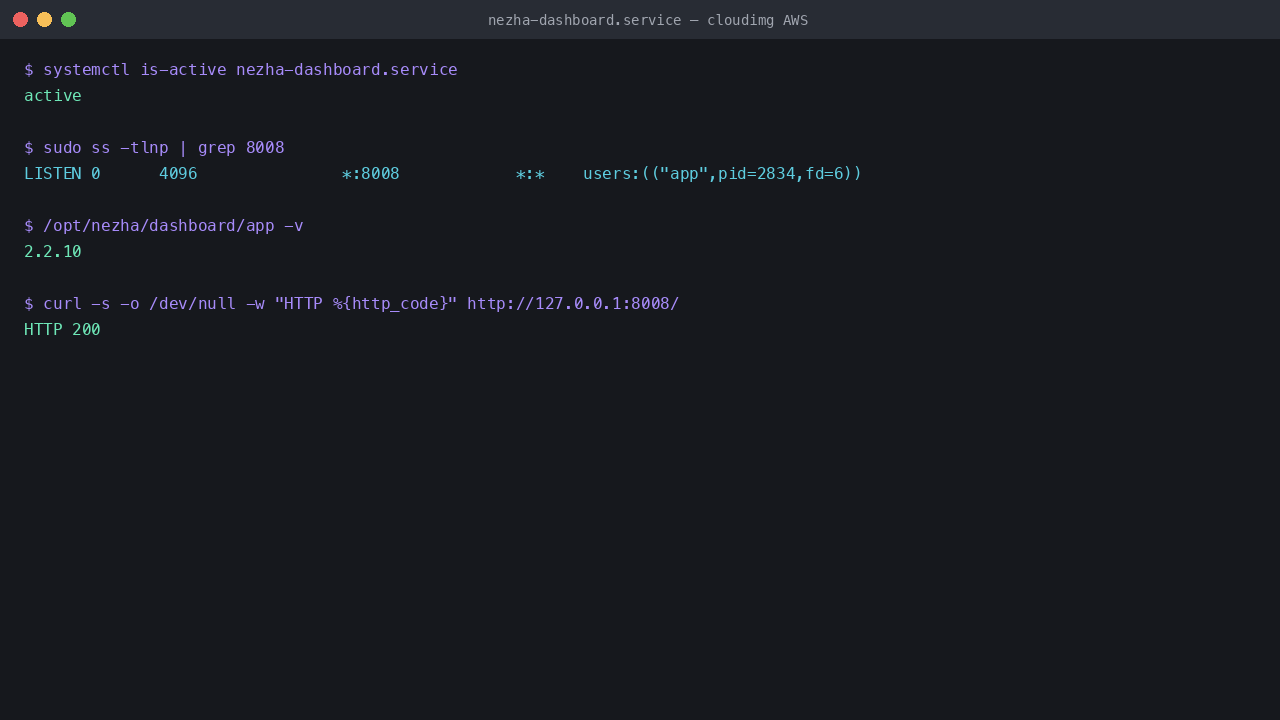The width and height of the screenshot is (1280, 720).
Task: Click the *:8008 local address
Action: pos(371,174)
